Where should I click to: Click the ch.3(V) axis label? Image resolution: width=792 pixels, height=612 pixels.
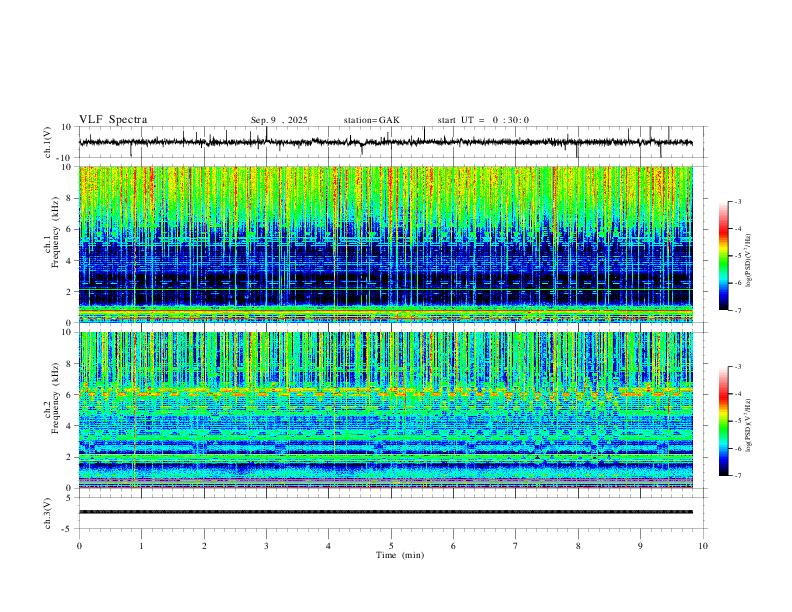pos(48,513)
